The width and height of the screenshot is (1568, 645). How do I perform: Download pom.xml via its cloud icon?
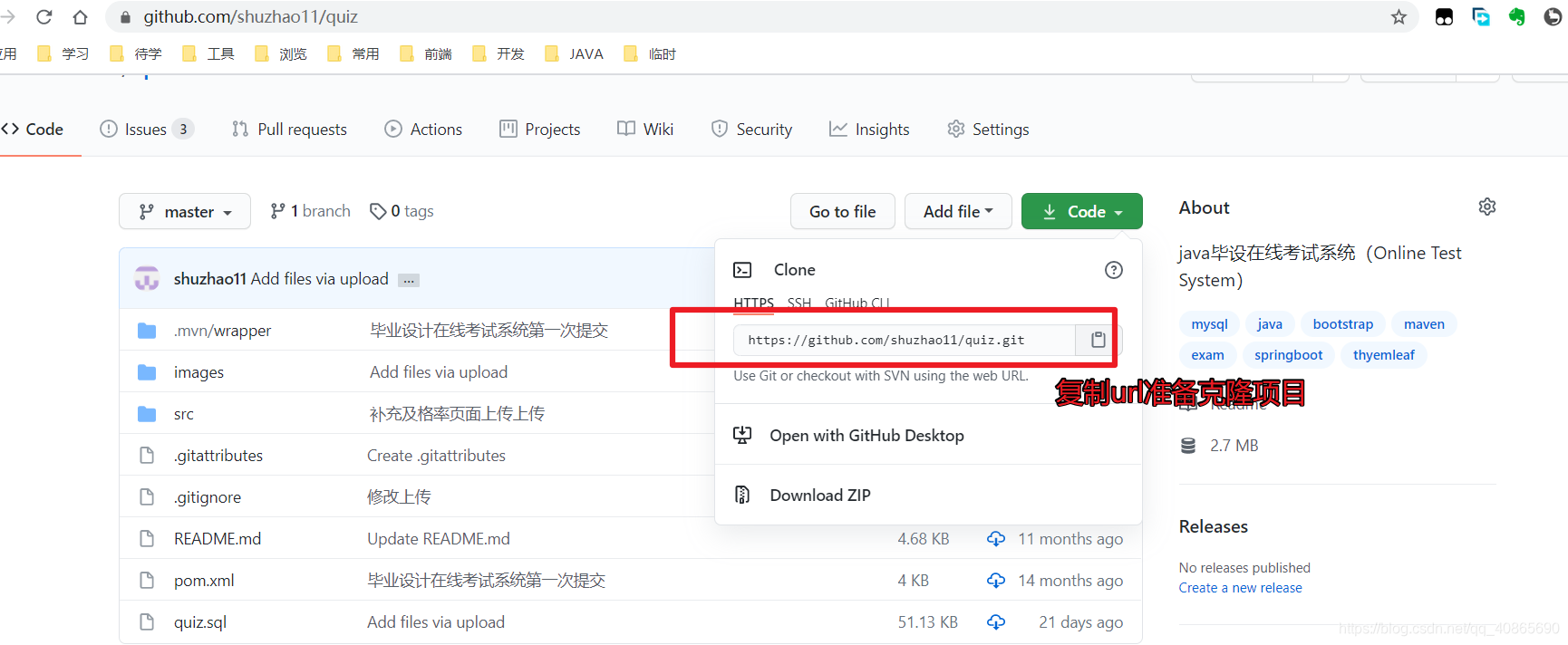[996, 581]
